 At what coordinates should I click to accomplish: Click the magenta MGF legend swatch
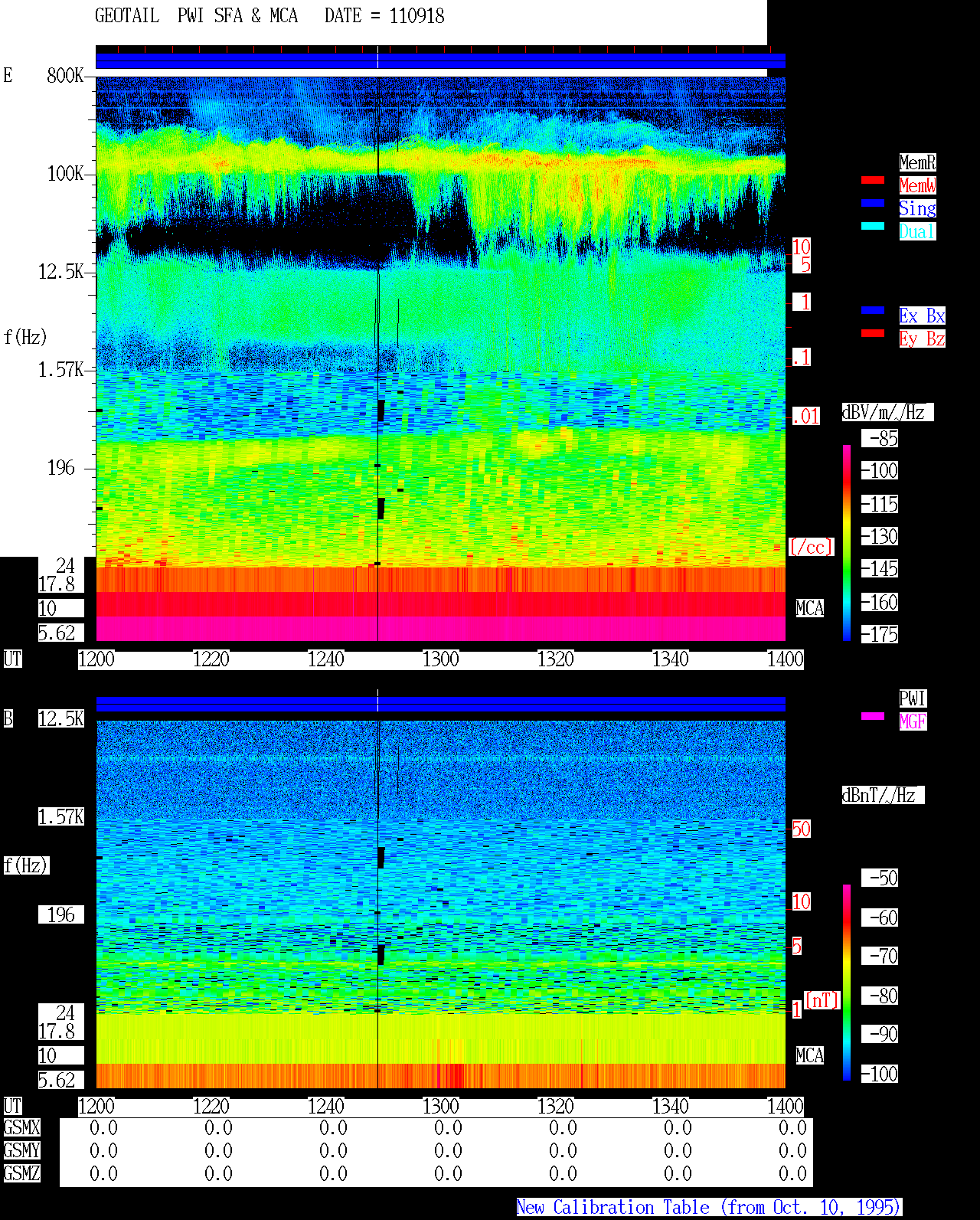pos(873,716)
